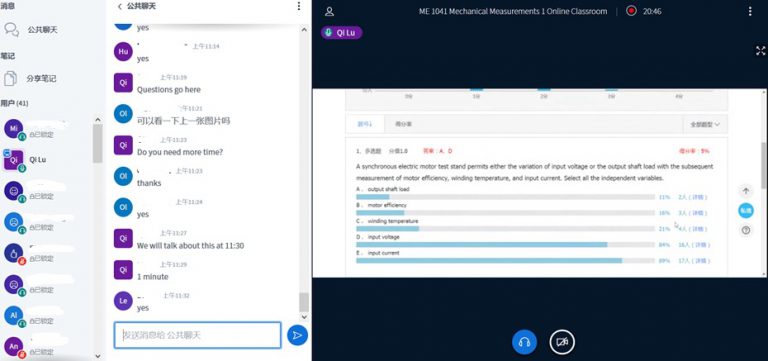Select the first tab in quiz results

point(365,124)
